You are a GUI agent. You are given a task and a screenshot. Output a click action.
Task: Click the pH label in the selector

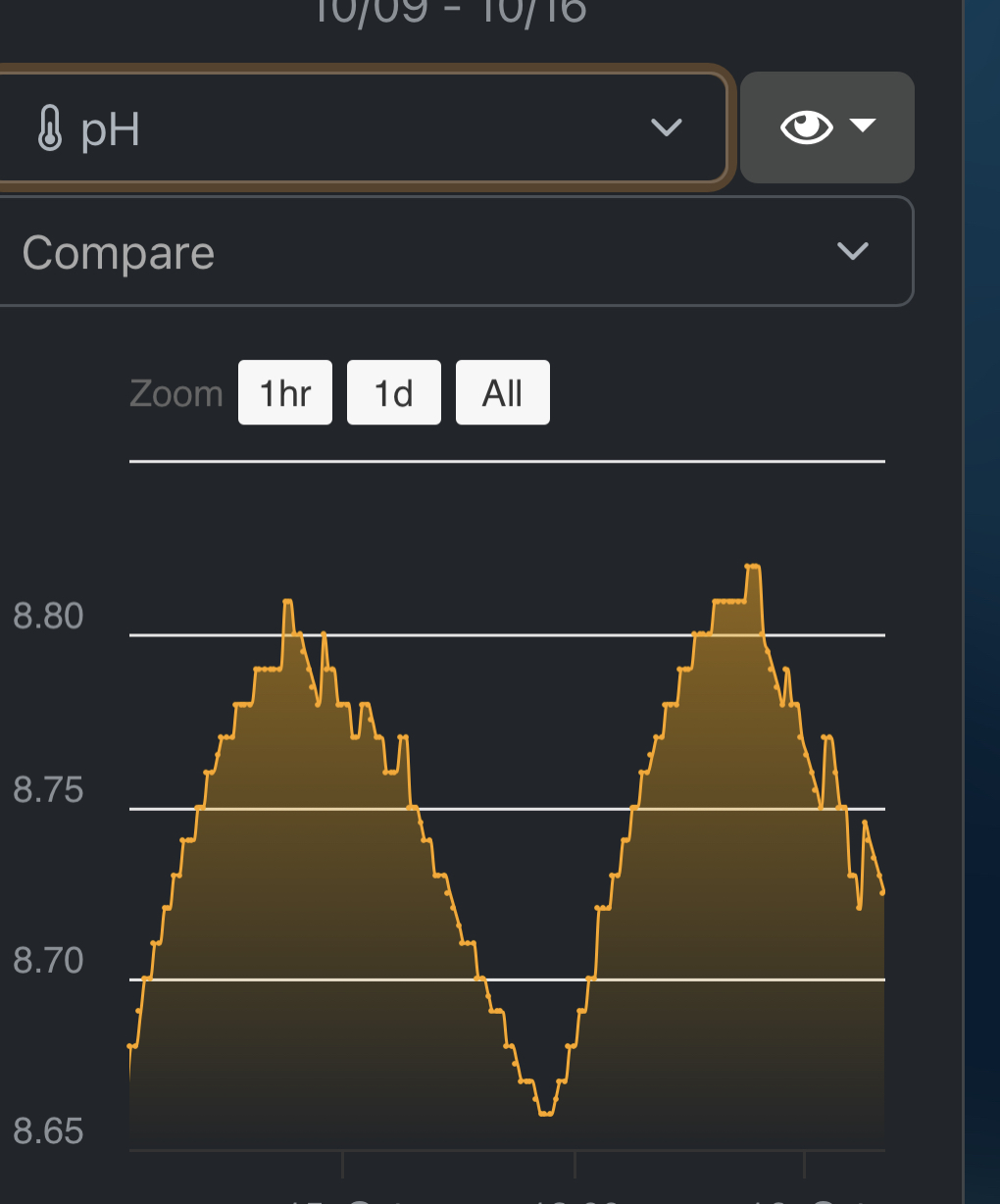coord(110,129)
